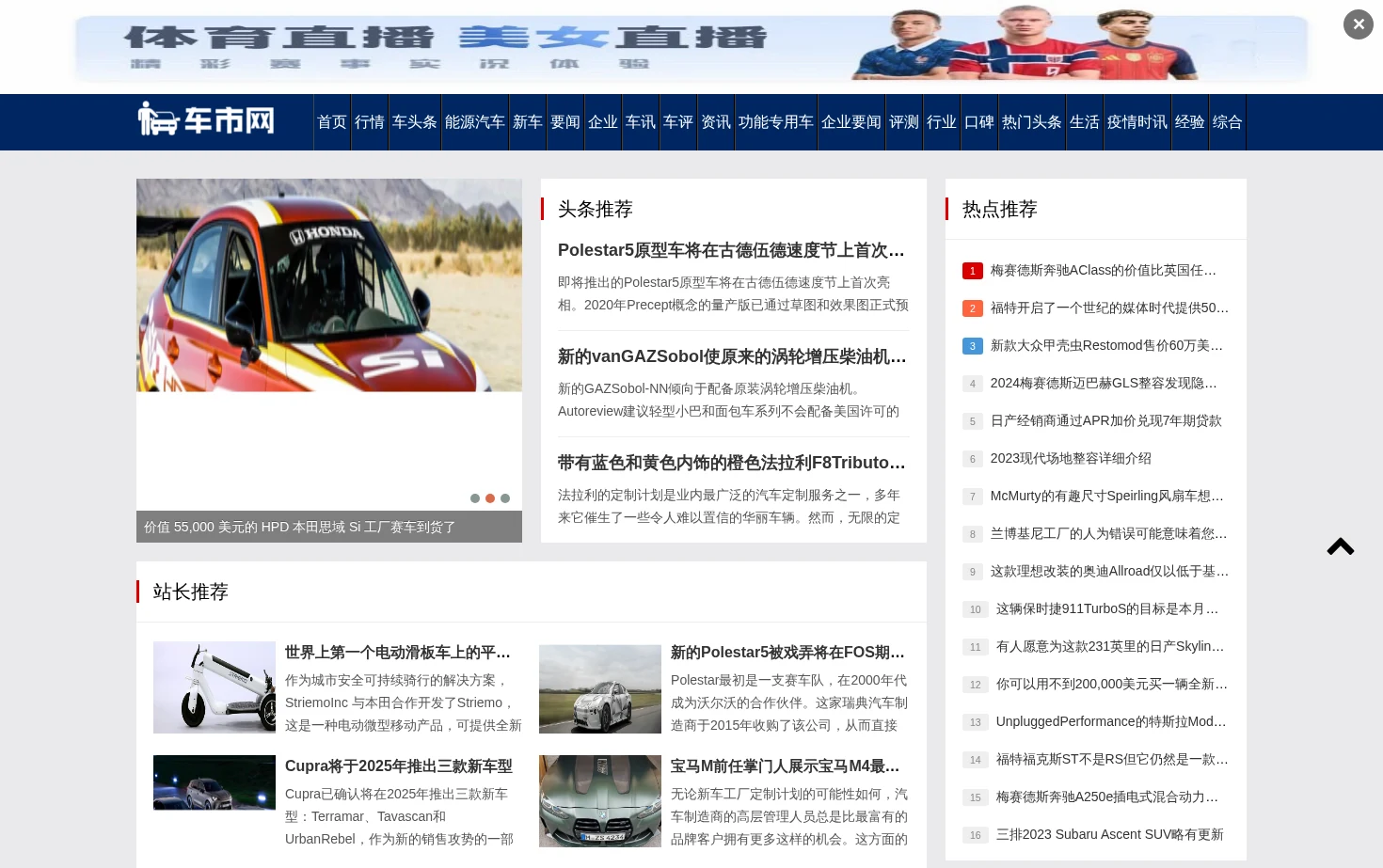1383x868 pixels.
Task: Open hot item 4 2024梅赛德斯迈巴赫GLS
Action: pos(1105,383)
